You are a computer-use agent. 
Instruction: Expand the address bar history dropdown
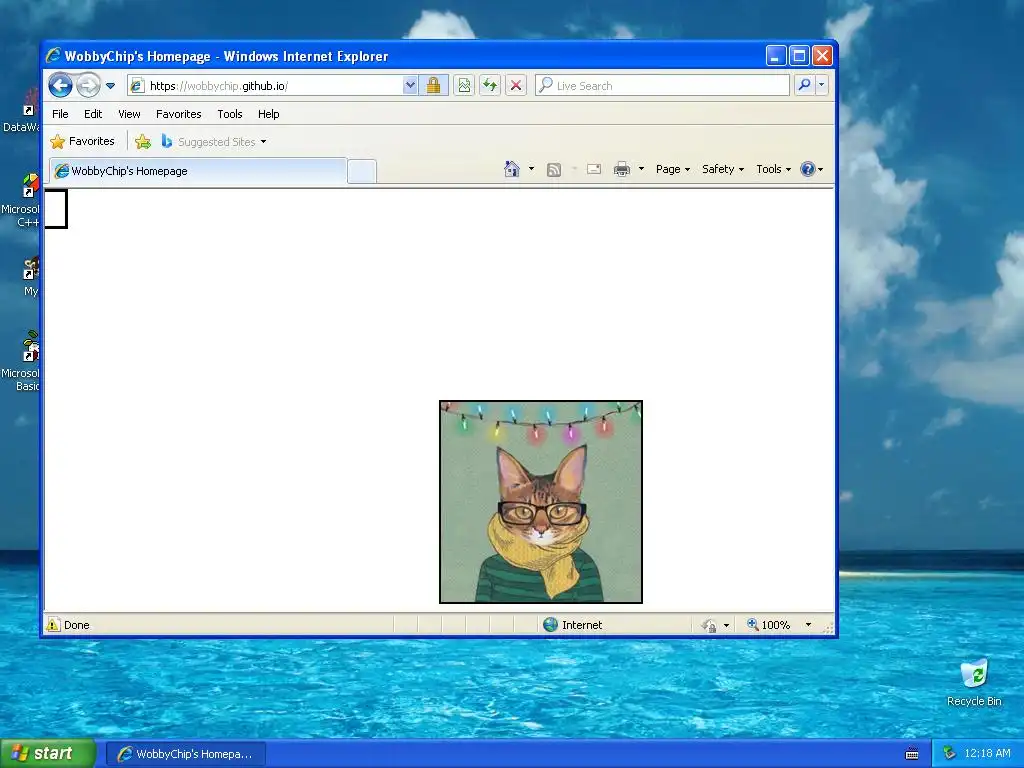(x=409, y=86)
